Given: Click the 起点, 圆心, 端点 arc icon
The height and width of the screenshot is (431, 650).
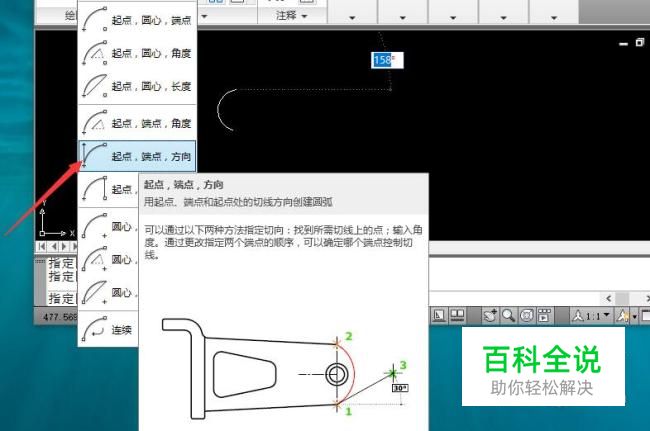Looking at the screenshot, I should pos(95,19).
